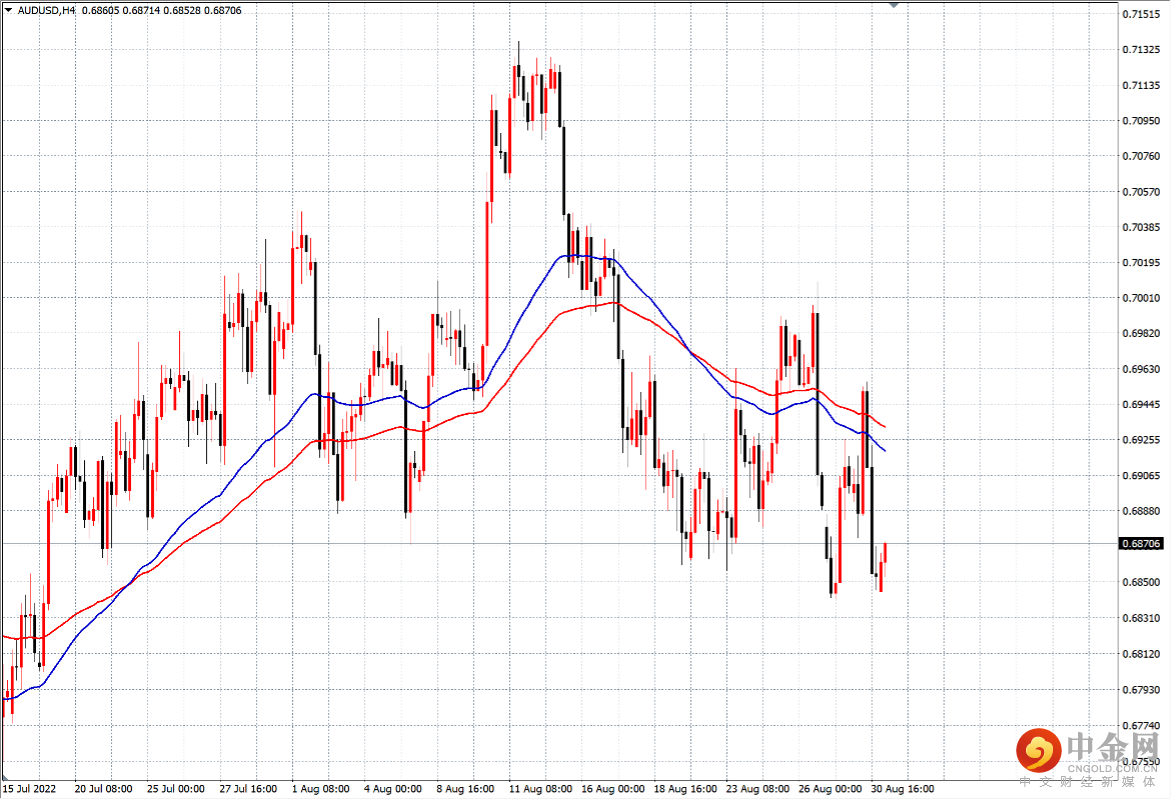Click the current price label 0.68706
Image resolution: width=1173 pixels, height=800 pixels.
tap(1142, 544)
